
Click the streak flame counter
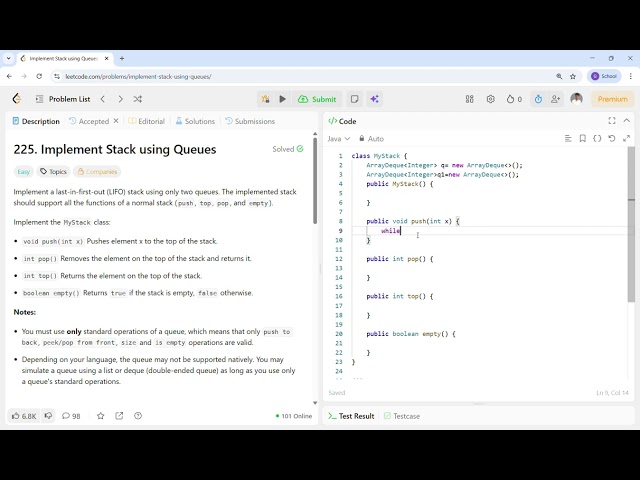click(x=514, y=99)
